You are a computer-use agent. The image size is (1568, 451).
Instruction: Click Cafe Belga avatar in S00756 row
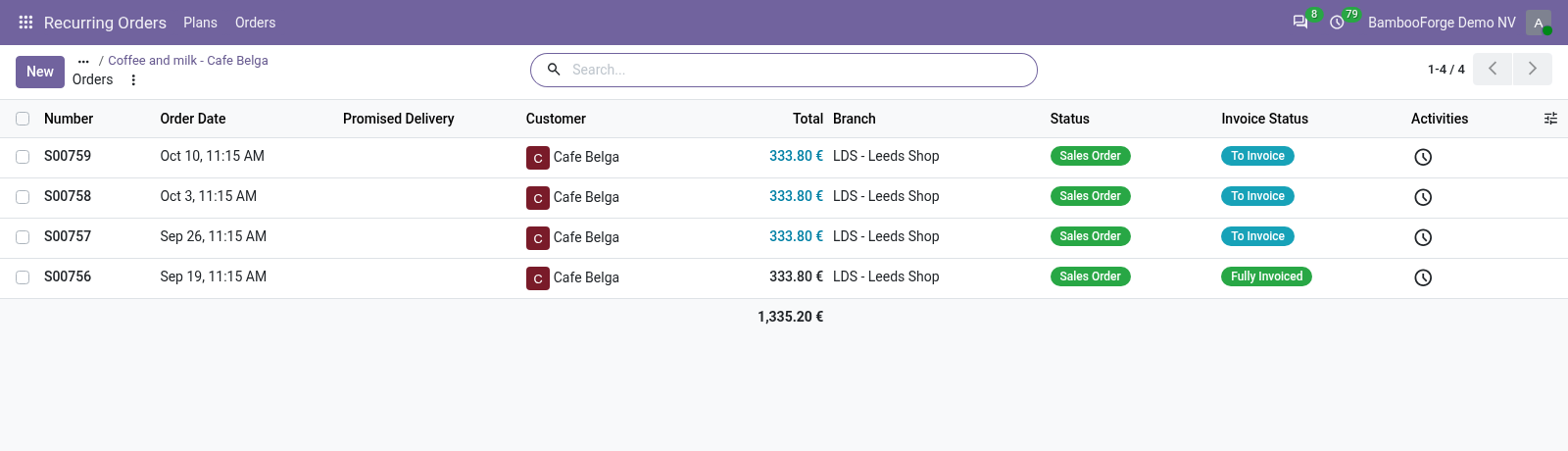538,278
